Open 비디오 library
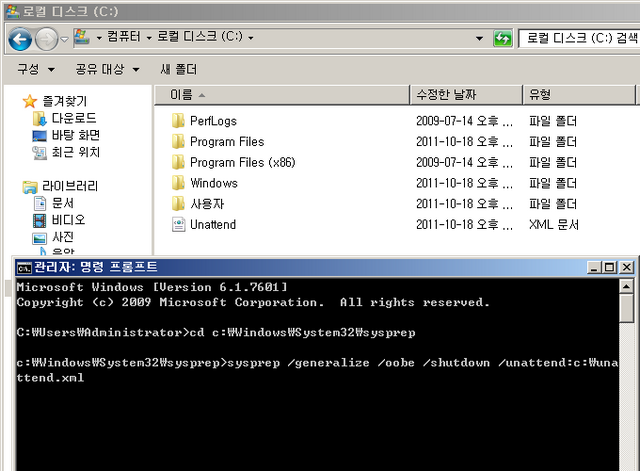The width and height of the screenshot is (640, 471). click(69, 220)
